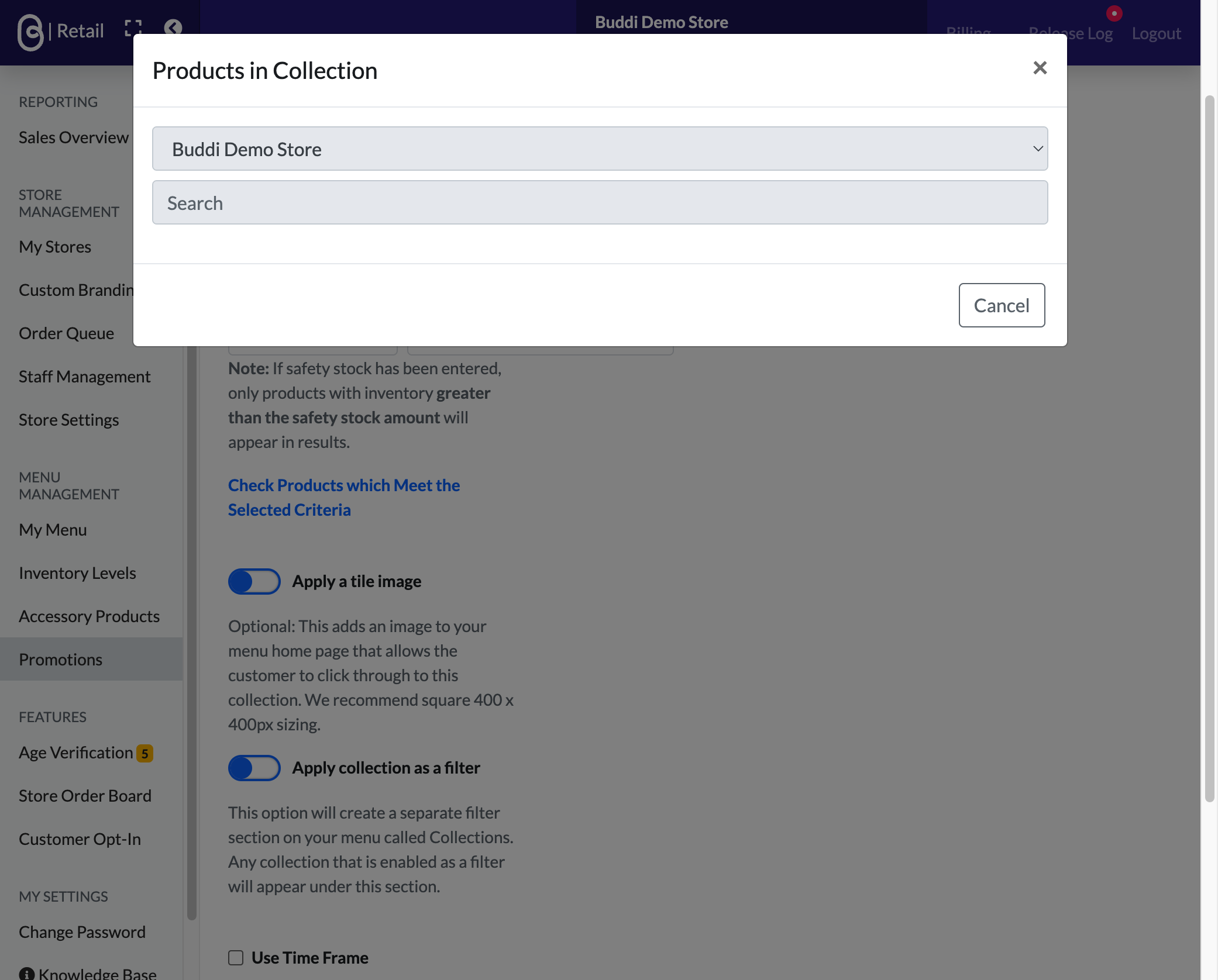Open Accessory Products page
Image resolution: width=1218 pixels, height=980 pixels.
(x=90, y=616)
